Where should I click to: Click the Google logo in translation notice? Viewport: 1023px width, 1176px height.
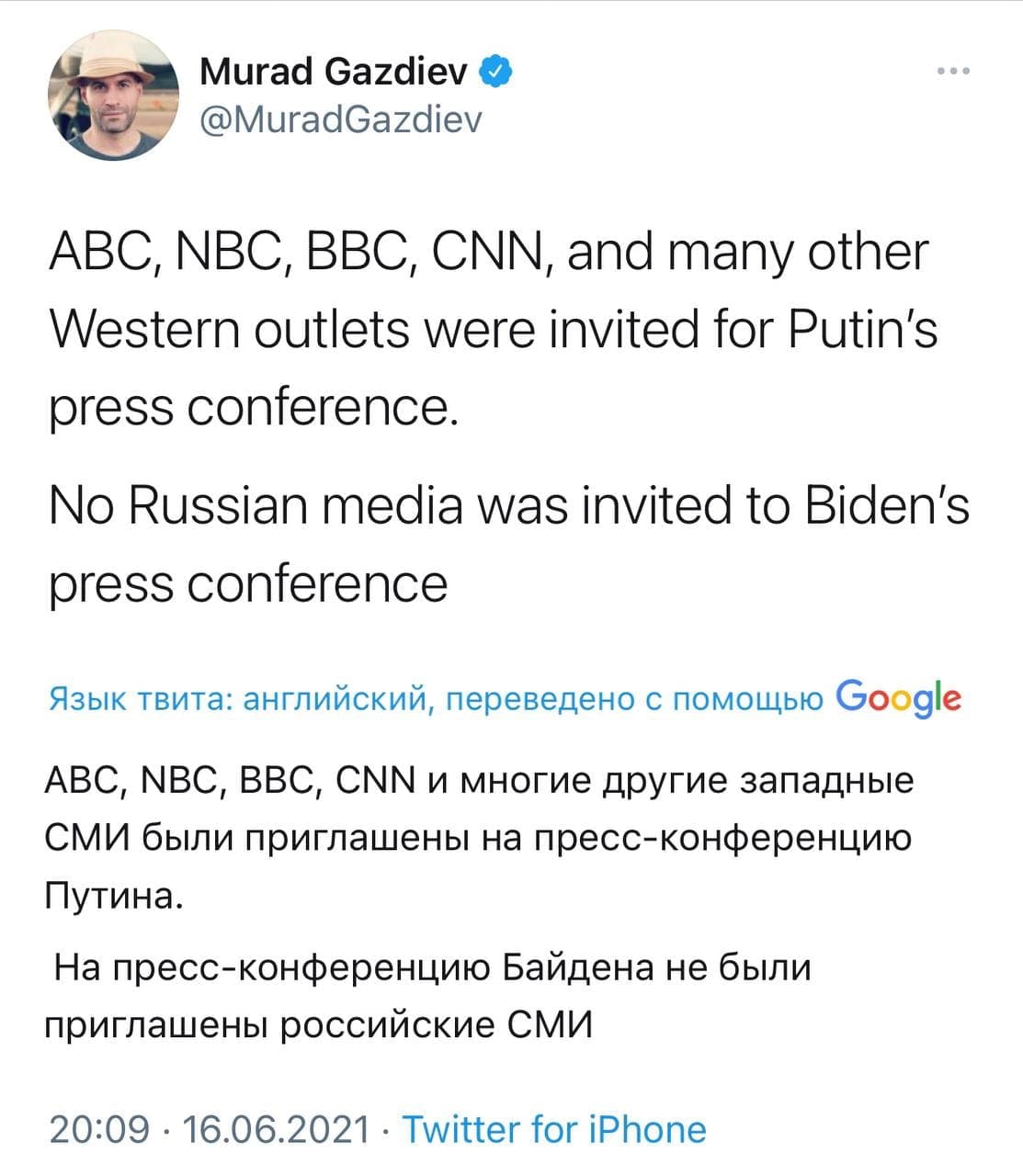pyautogui.click(x=900, y=699)
